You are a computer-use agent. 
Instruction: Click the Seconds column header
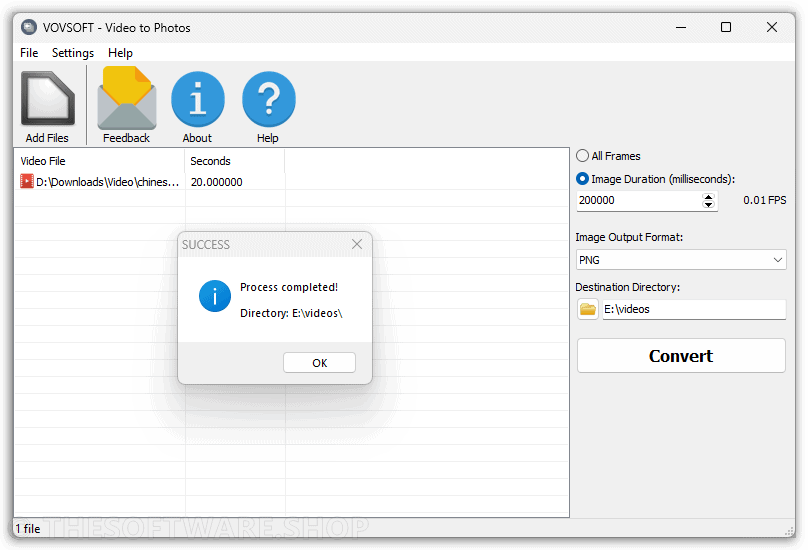(x=234, y=161)
